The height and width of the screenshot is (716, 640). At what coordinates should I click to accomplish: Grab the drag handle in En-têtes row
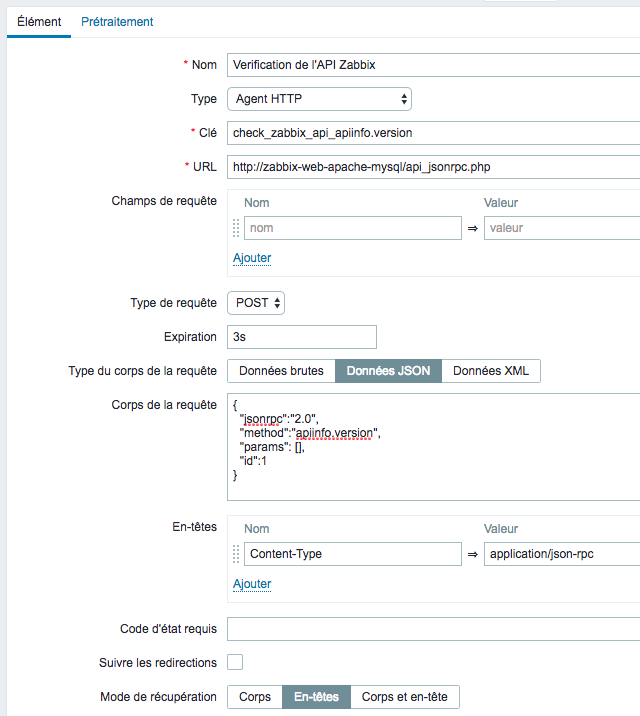click(x=236, y=554)
